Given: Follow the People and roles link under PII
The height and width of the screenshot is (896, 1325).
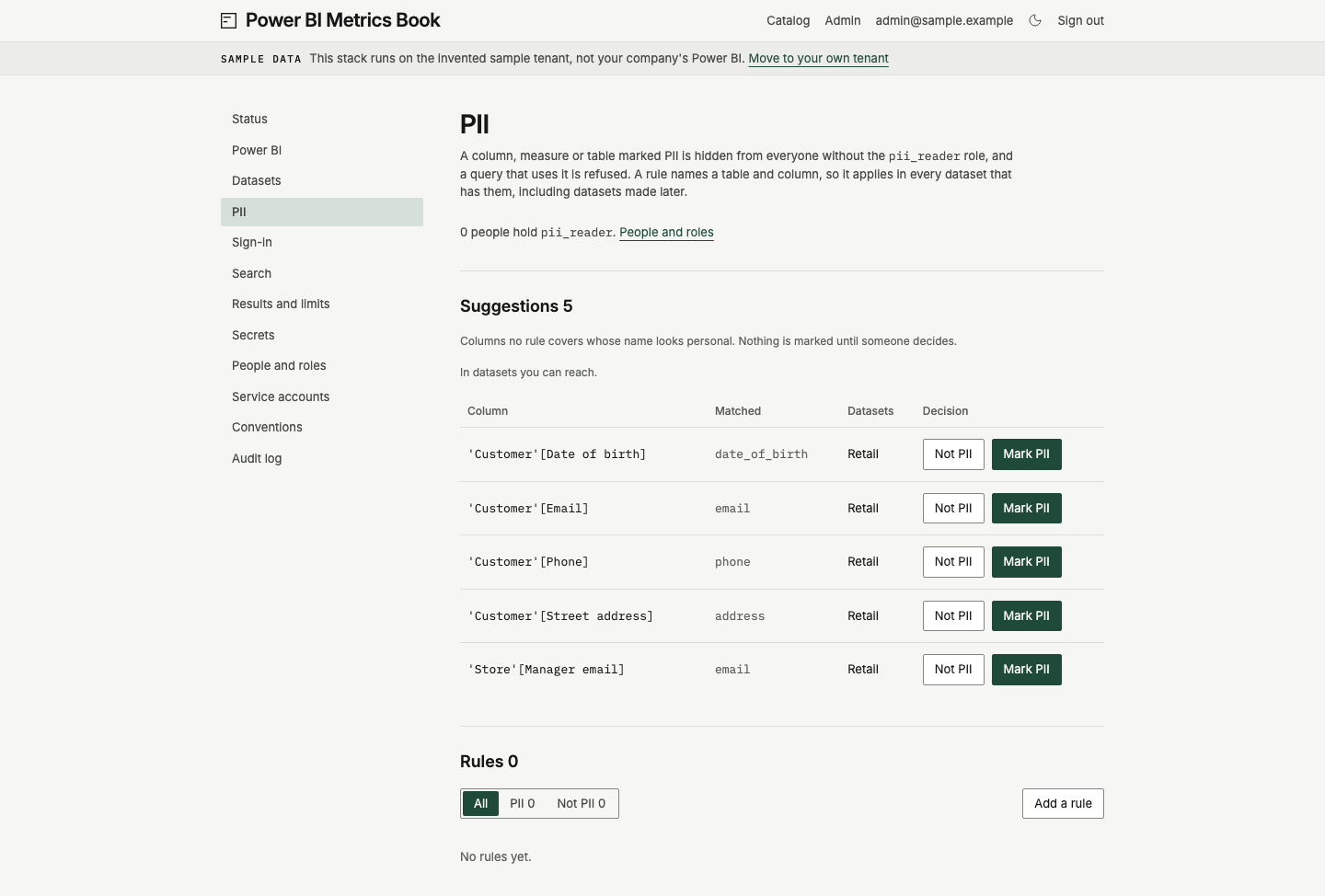Looking at the screenshot, I should click(666, 233).
